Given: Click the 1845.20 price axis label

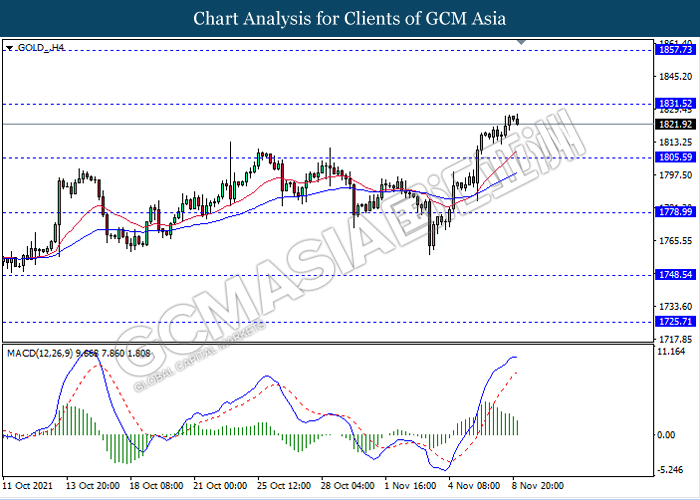Looking at the screenshot, I should click(x=673, y=76).
